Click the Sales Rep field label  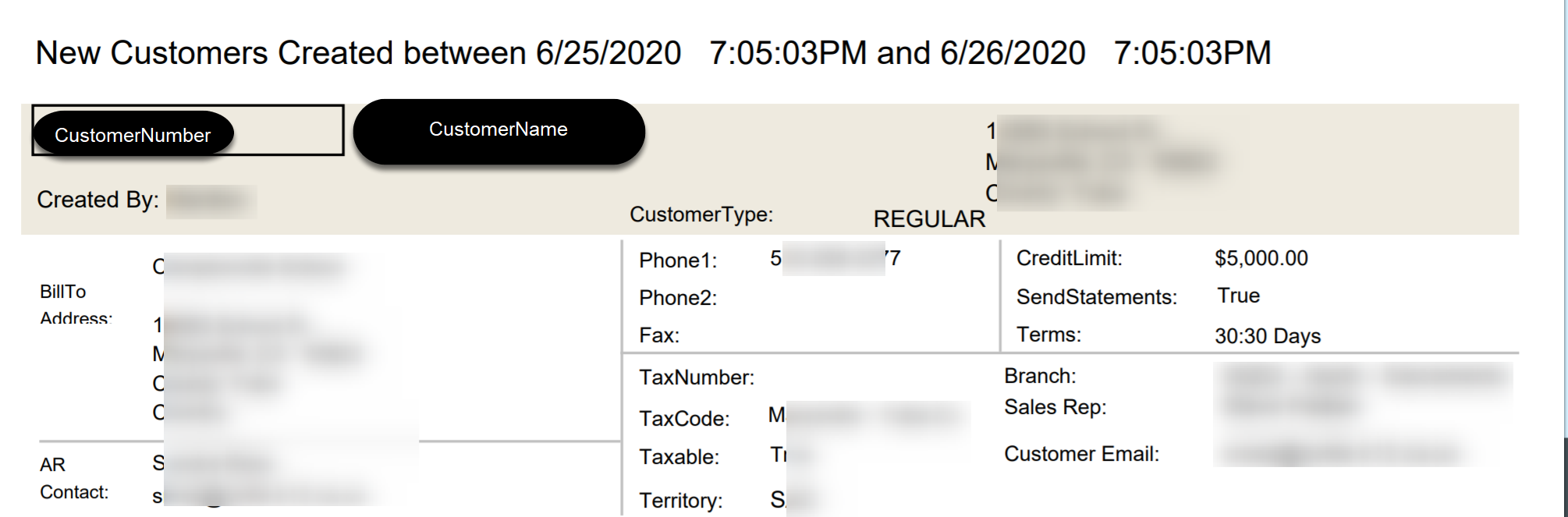click(x=1055, y=407)
